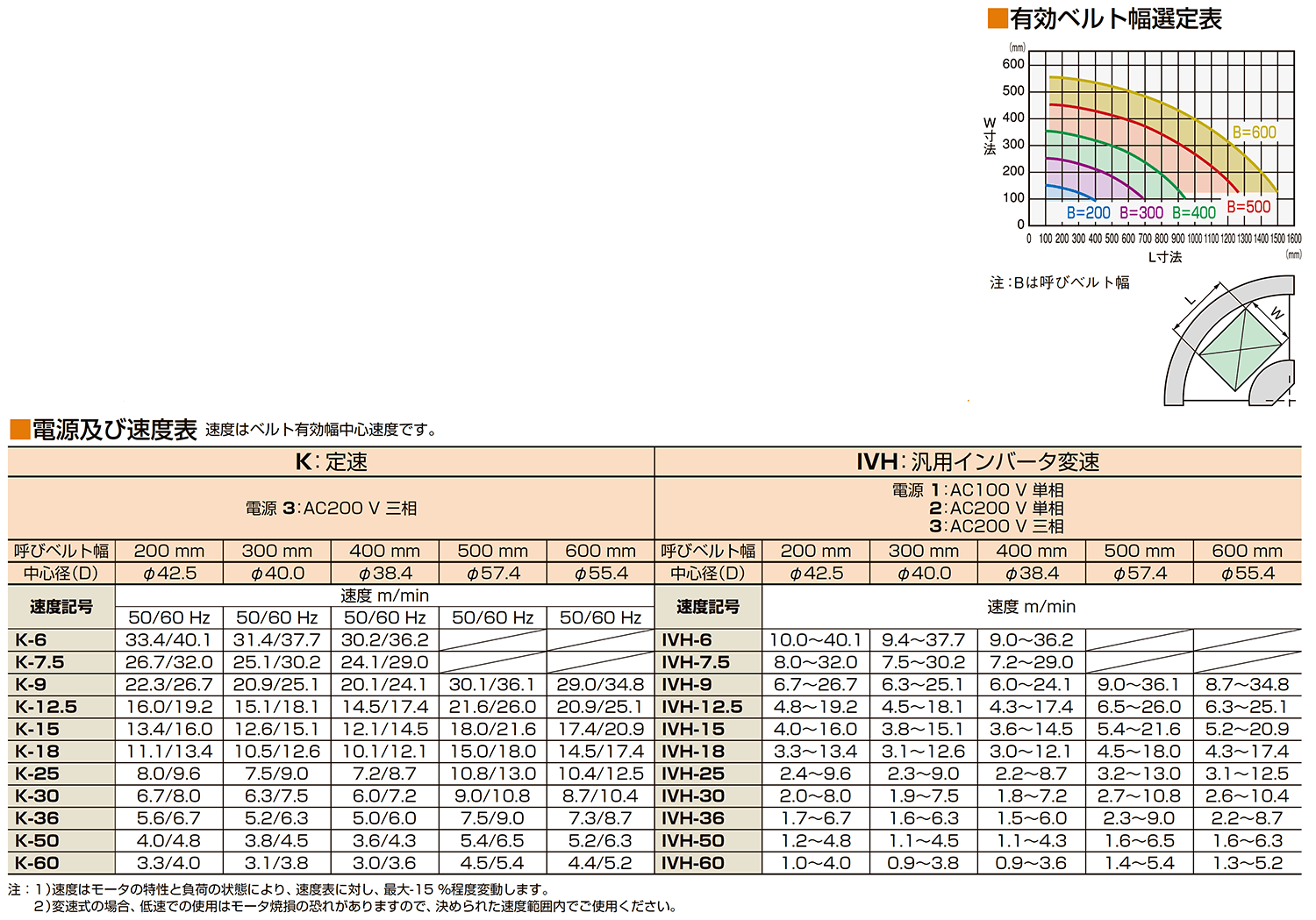
Task: Click the 33.4/40.1 speed cell
Action: click(x=169, y=640)
